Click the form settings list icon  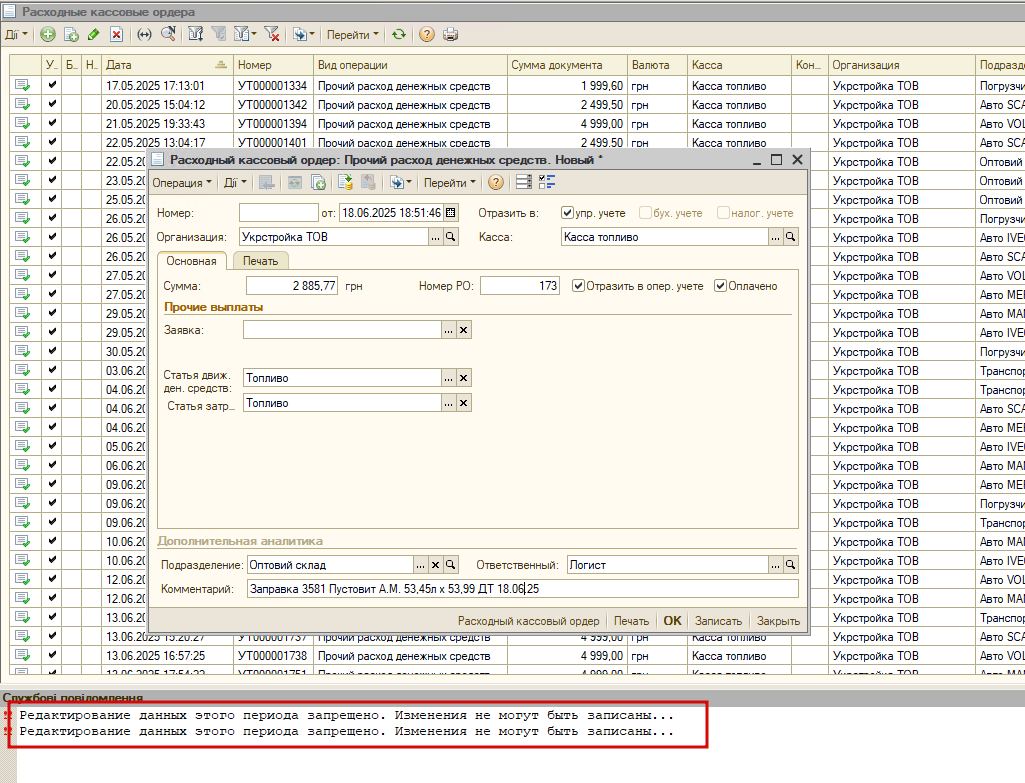coord(524,183)
